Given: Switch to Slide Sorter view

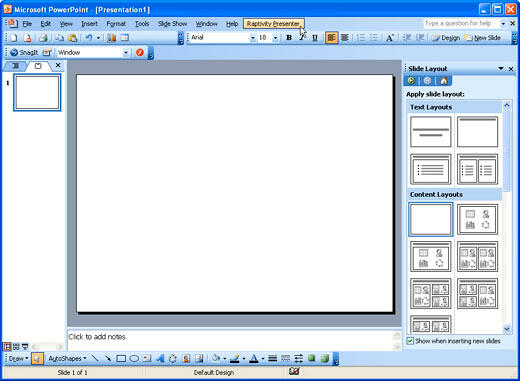Looking at the screenshot, I should point(16,347).
